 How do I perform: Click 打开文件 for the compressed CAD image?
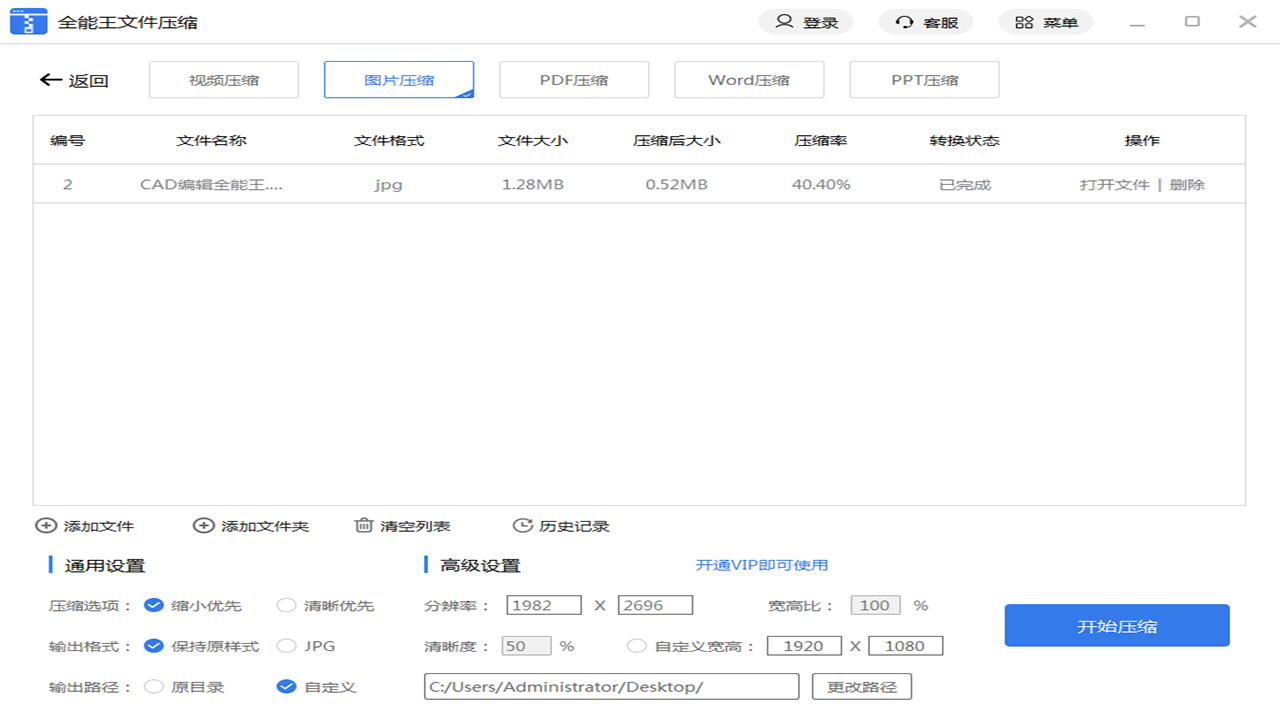pyautogui.click(x=1112, y=184)
